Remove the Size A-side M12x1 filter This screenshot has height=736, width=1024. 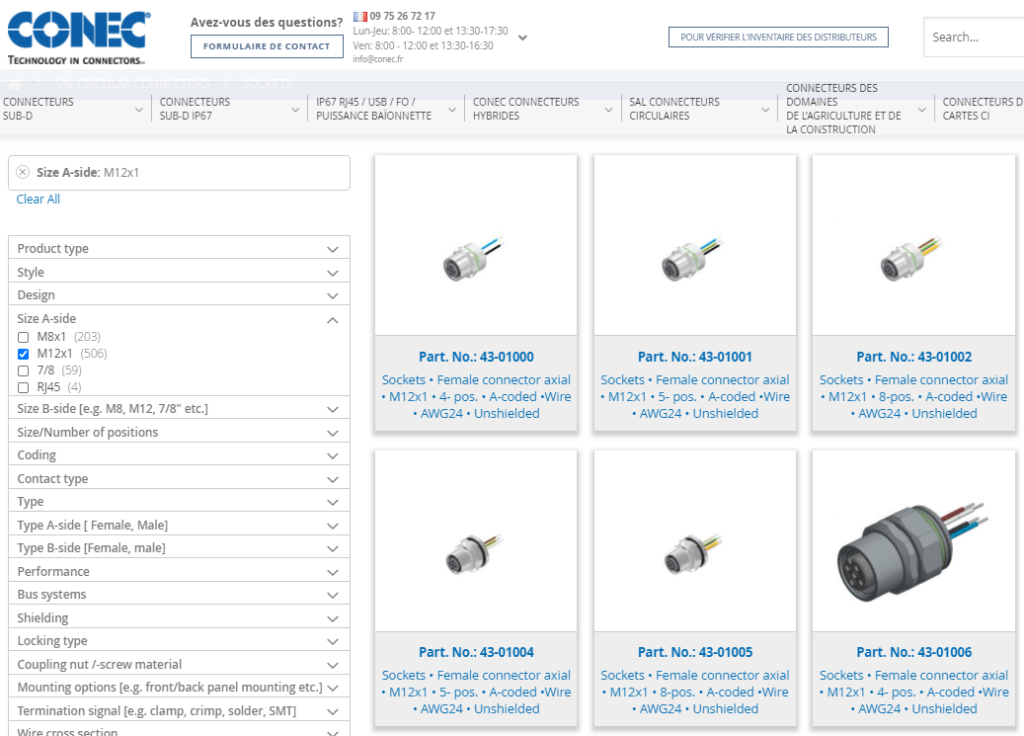pyautogui.click(x=23, y=172)
